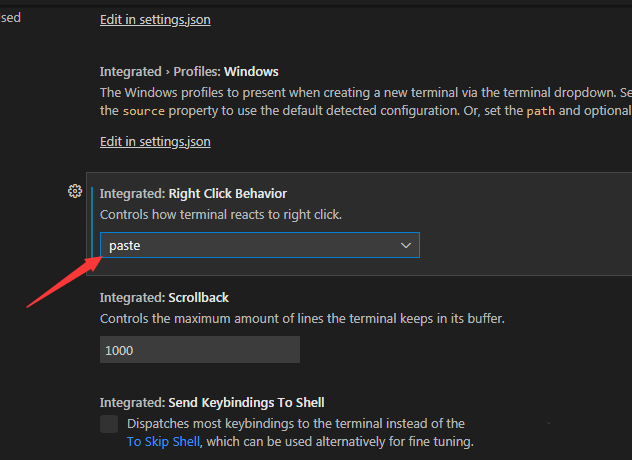This screenshot has height=460, width=632.
Task: Click the partially visible sidebar item at top-left
Action: coord(11,18)
